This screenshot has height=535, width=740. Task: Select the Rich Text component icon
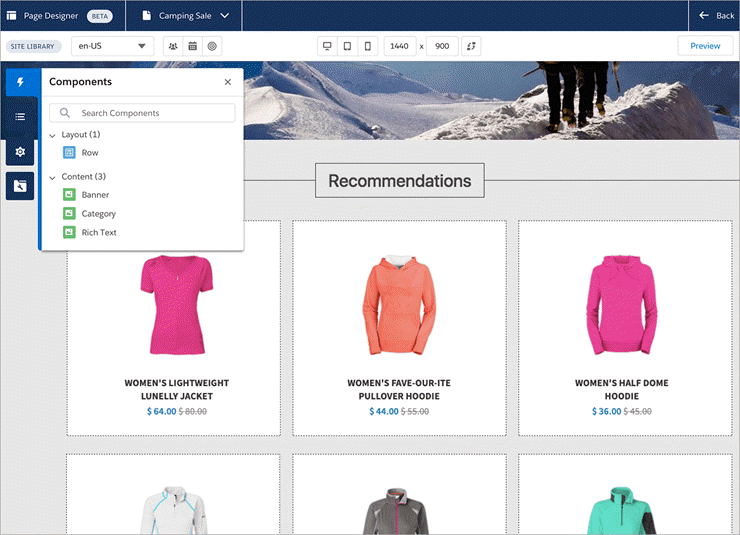69,232
